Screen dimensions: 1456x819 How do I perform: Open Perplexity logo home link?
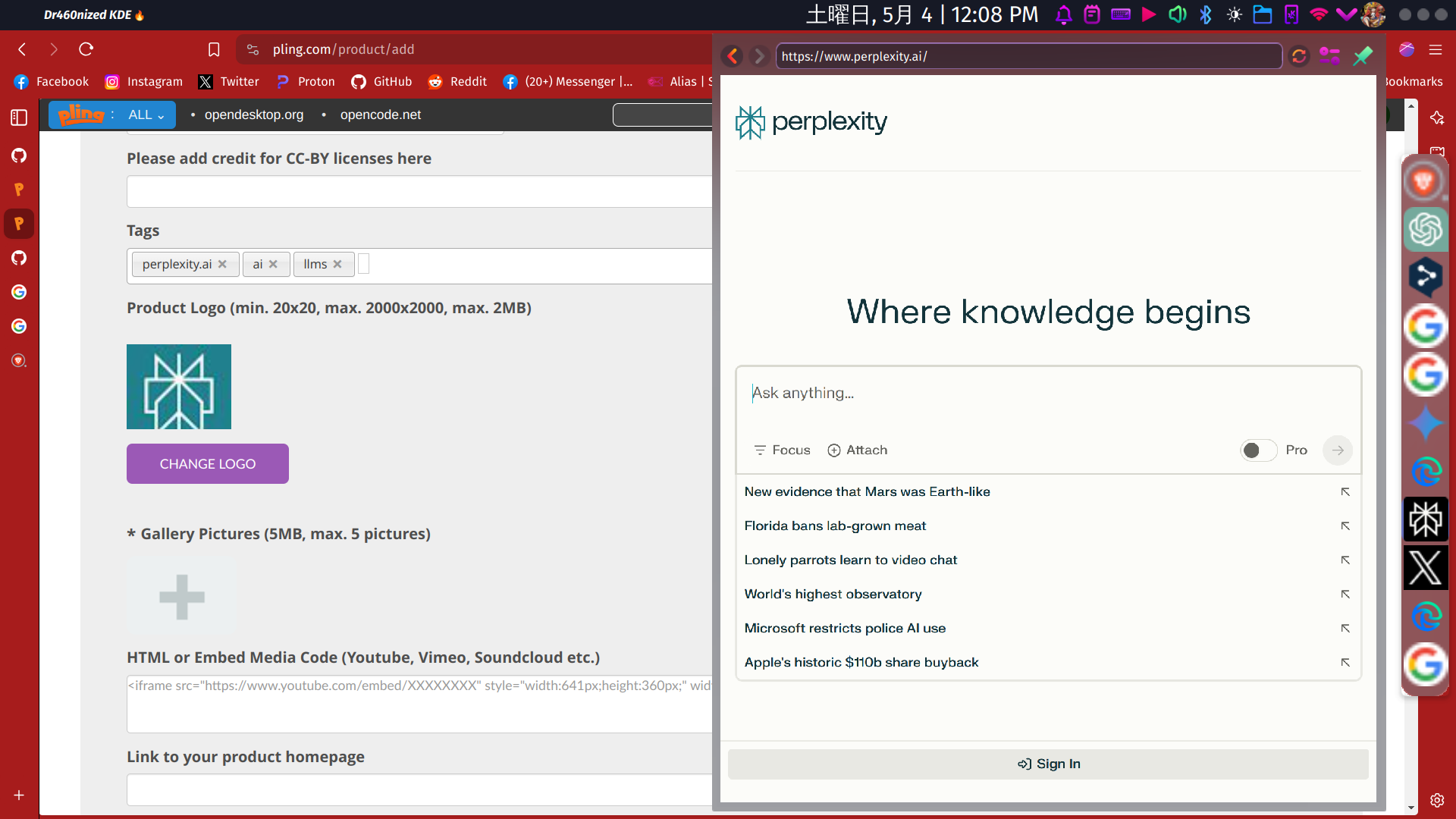point(811,122)
